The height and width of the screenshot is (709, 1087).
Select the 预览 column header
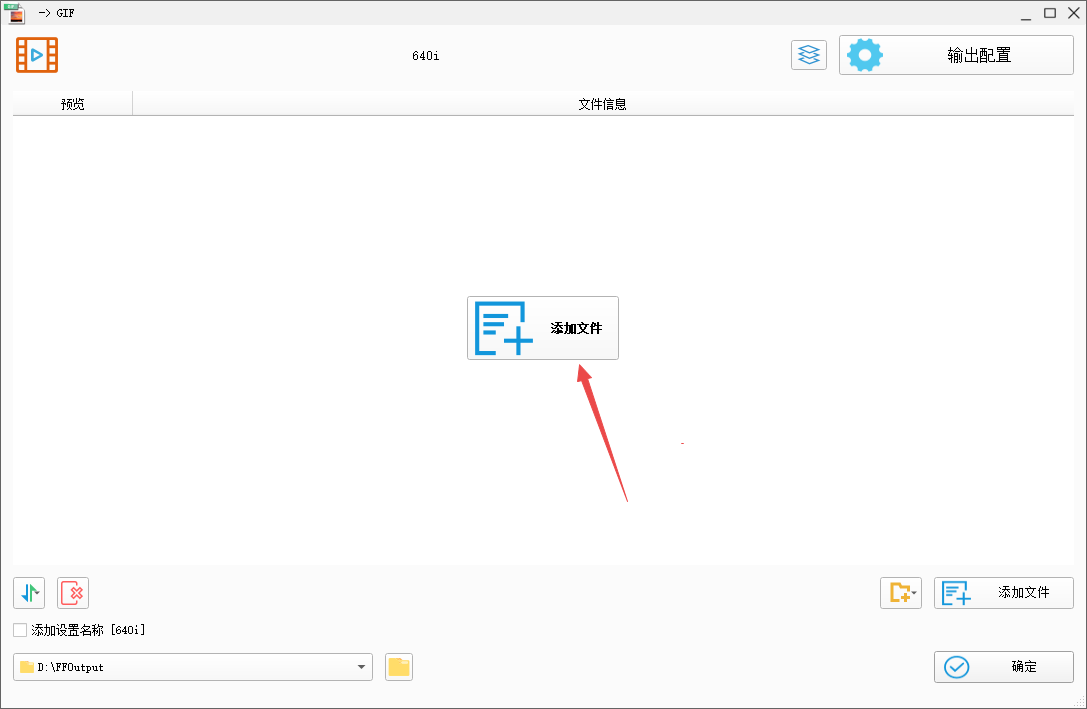(72, 104)
